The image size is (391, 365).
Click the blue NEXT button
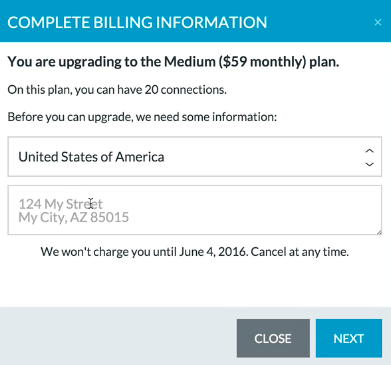(349, 338)
